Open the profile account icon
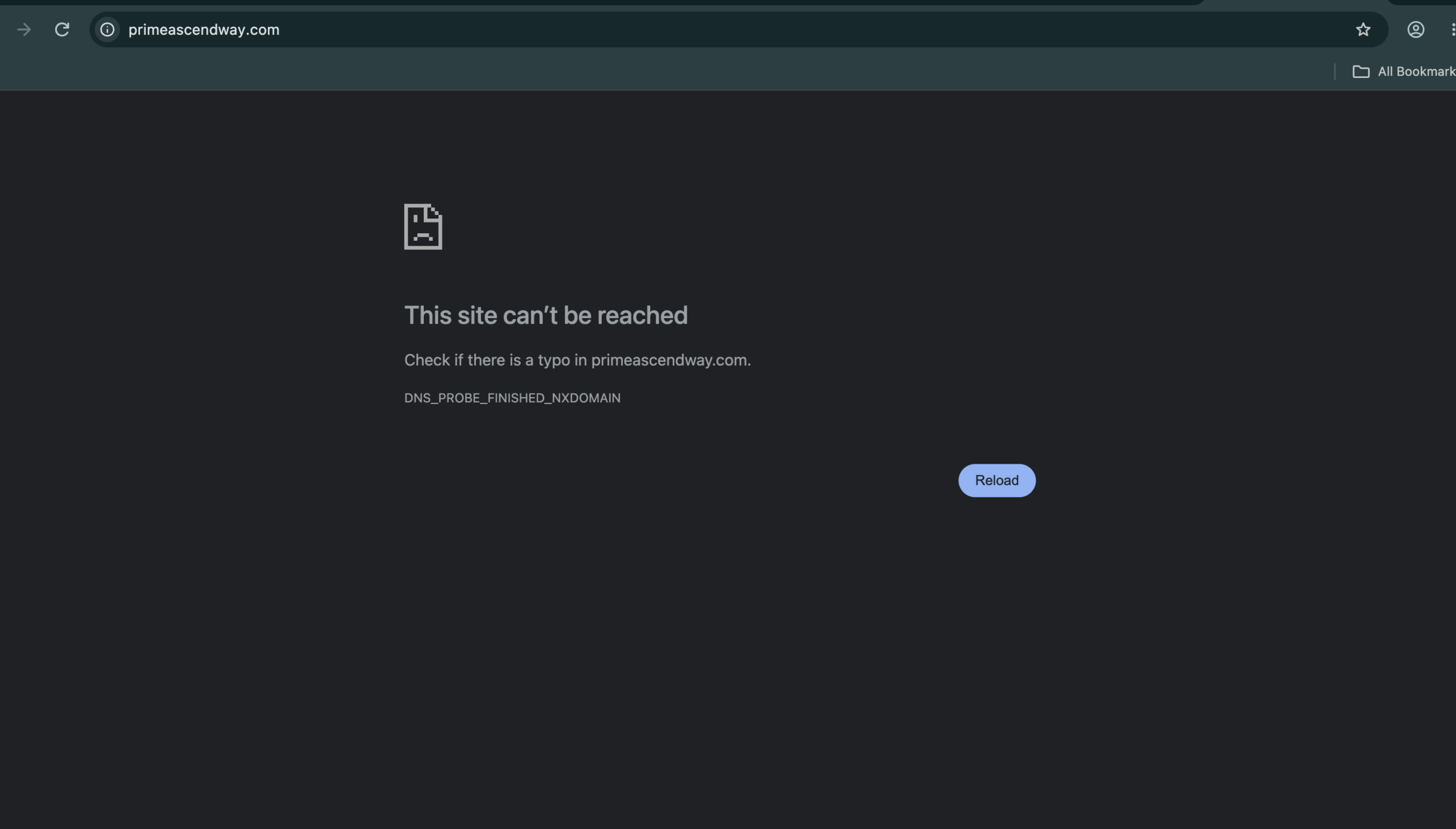Screen dimensions: 1456x829 point(1416,30)
